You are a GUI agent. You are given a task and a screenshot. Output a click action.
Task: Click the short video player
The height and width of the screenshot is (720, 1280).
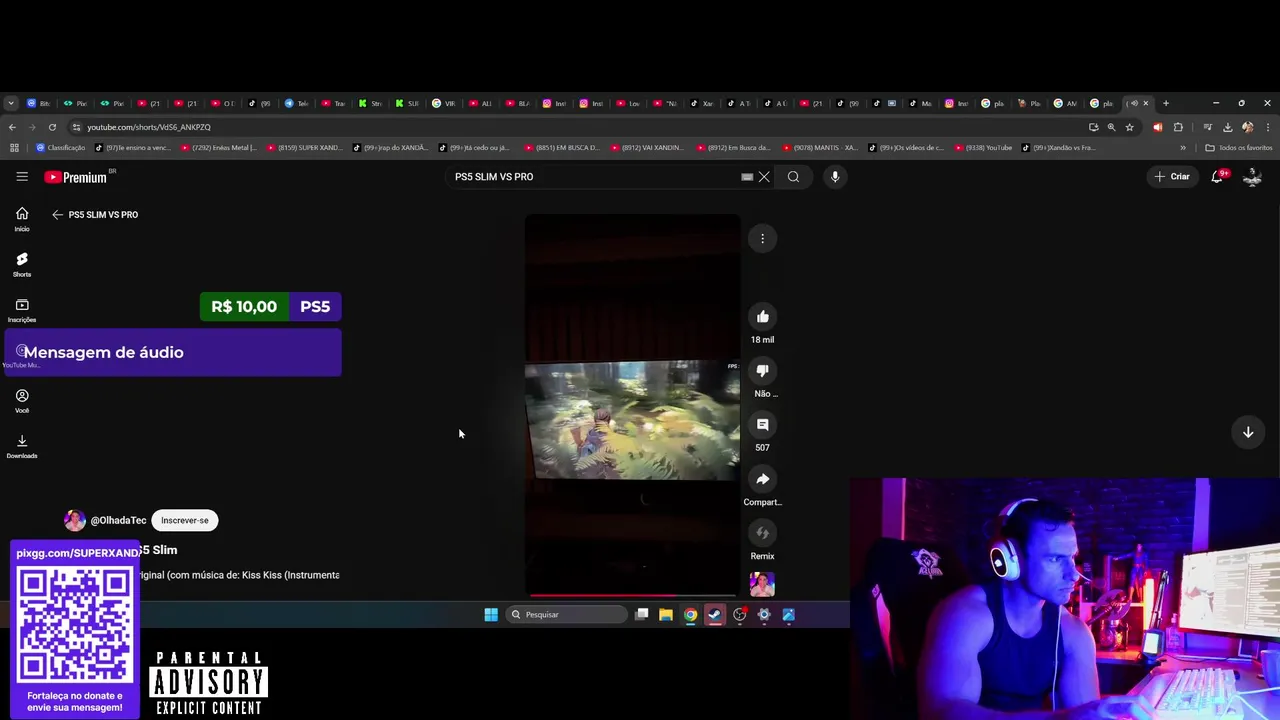pyautogui.click(x=632, y=405)
